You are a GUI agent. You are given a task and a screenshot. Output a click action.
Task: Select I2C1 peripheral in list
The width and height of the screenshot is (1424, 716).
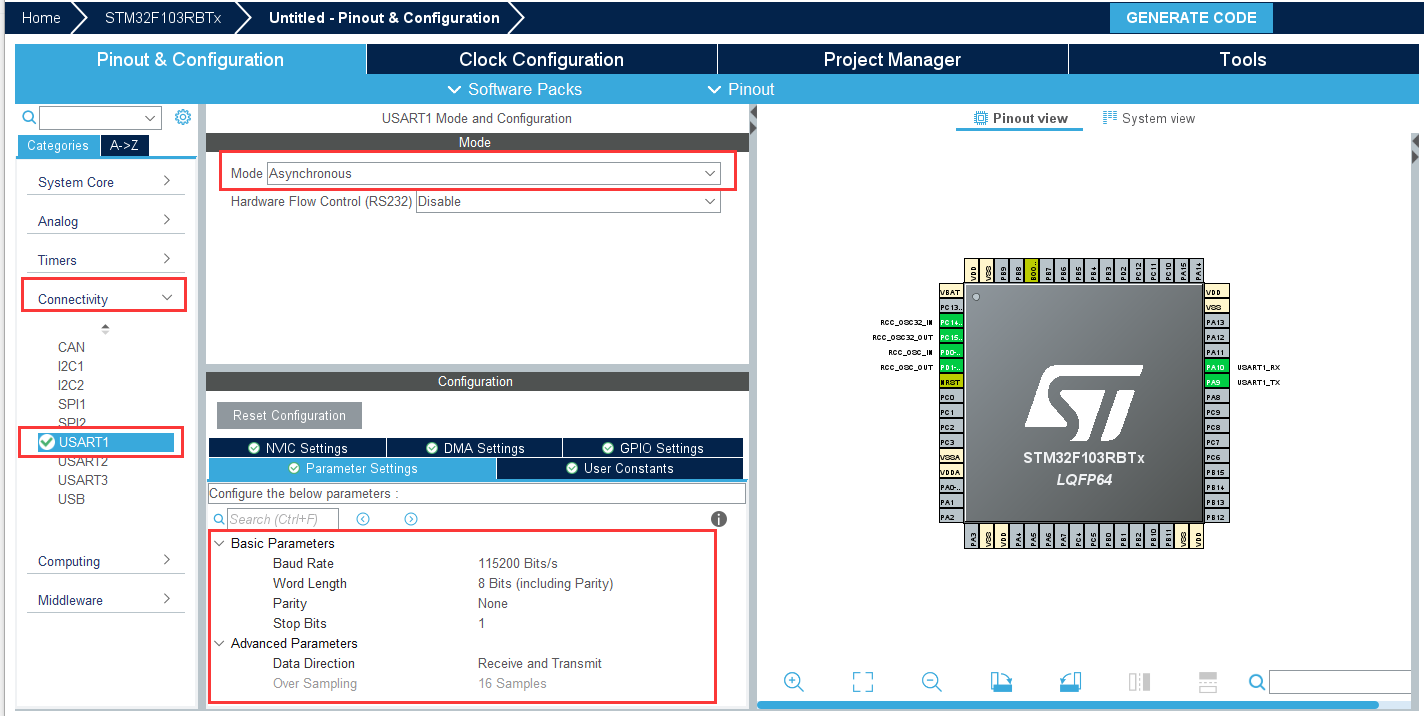pos(71,366)
